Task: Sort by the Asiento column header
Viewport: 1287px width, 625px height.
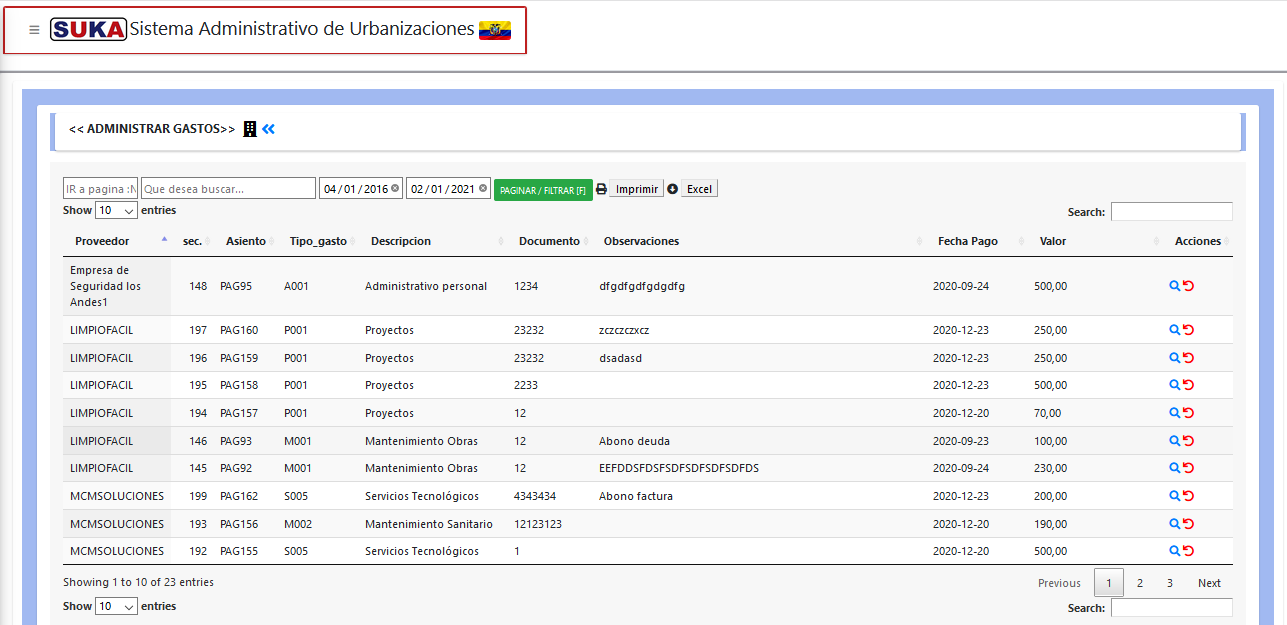Action: coord(246,241)
